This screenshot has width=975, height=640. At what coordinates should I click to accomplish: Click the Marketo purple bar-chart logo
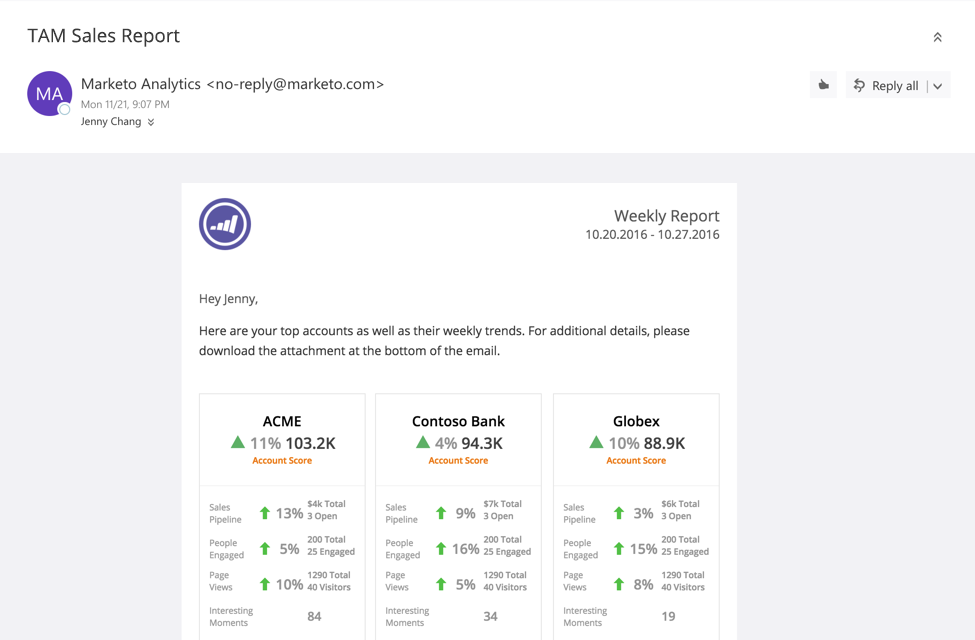[x=224, y=224]
